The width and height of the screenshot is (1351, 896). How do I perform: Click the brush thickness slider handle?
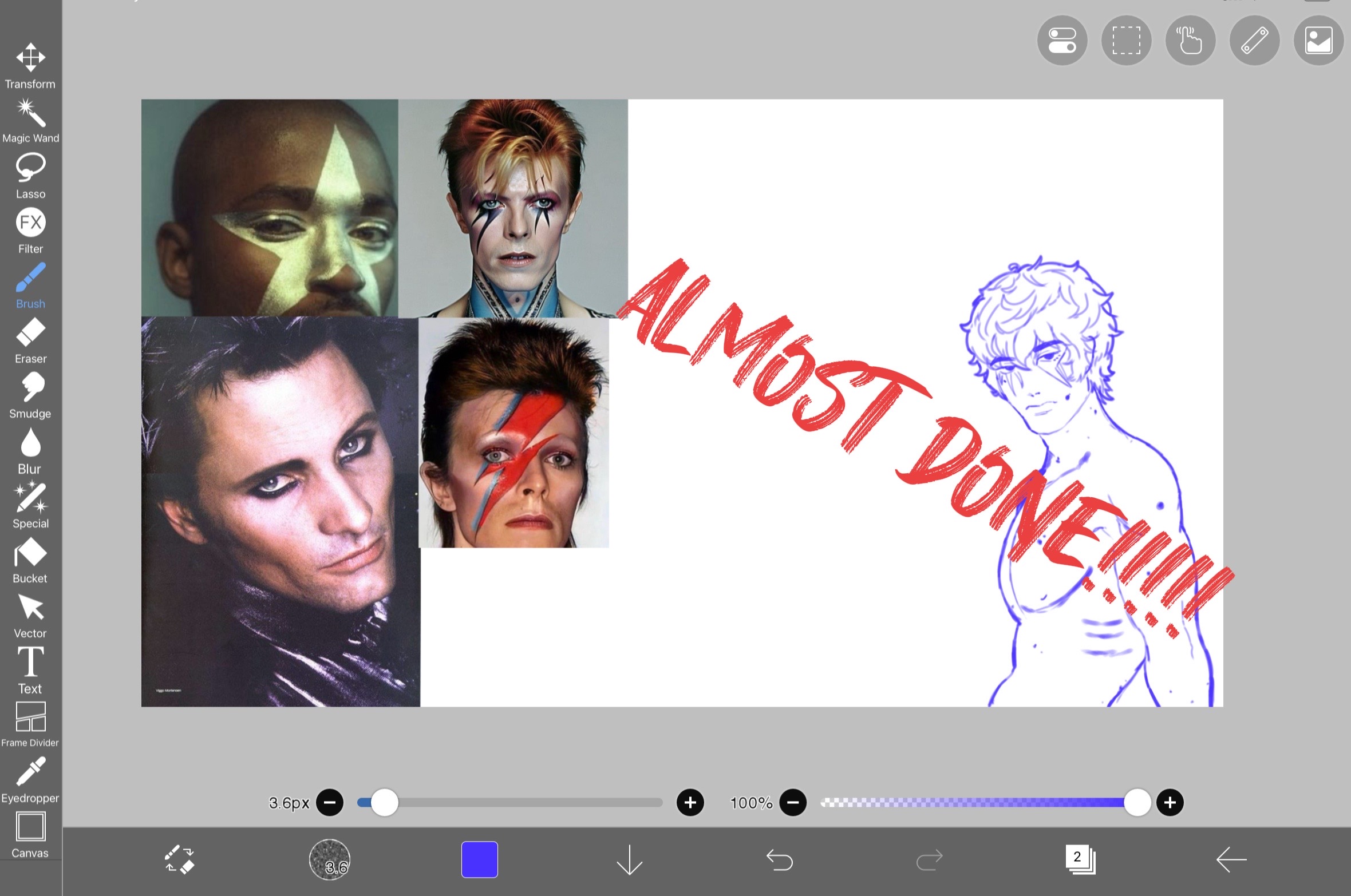click(385, 802)
